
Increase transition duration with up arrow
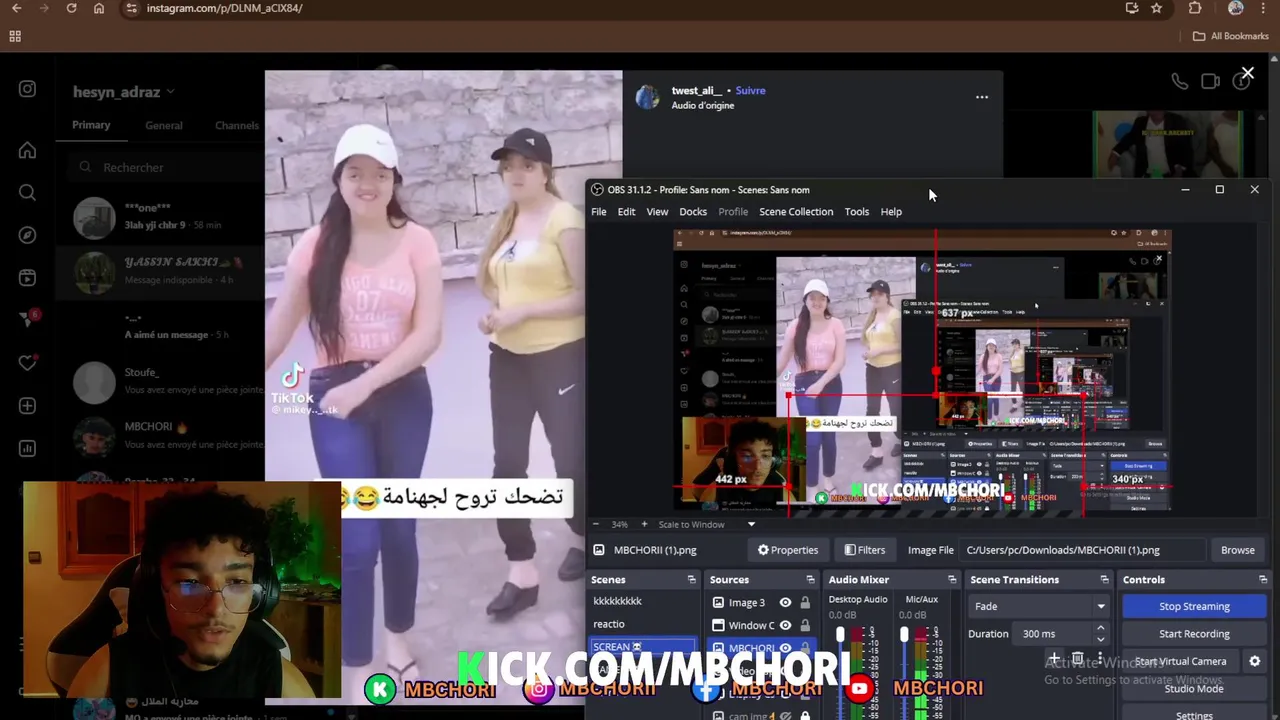click(1100, 629)
